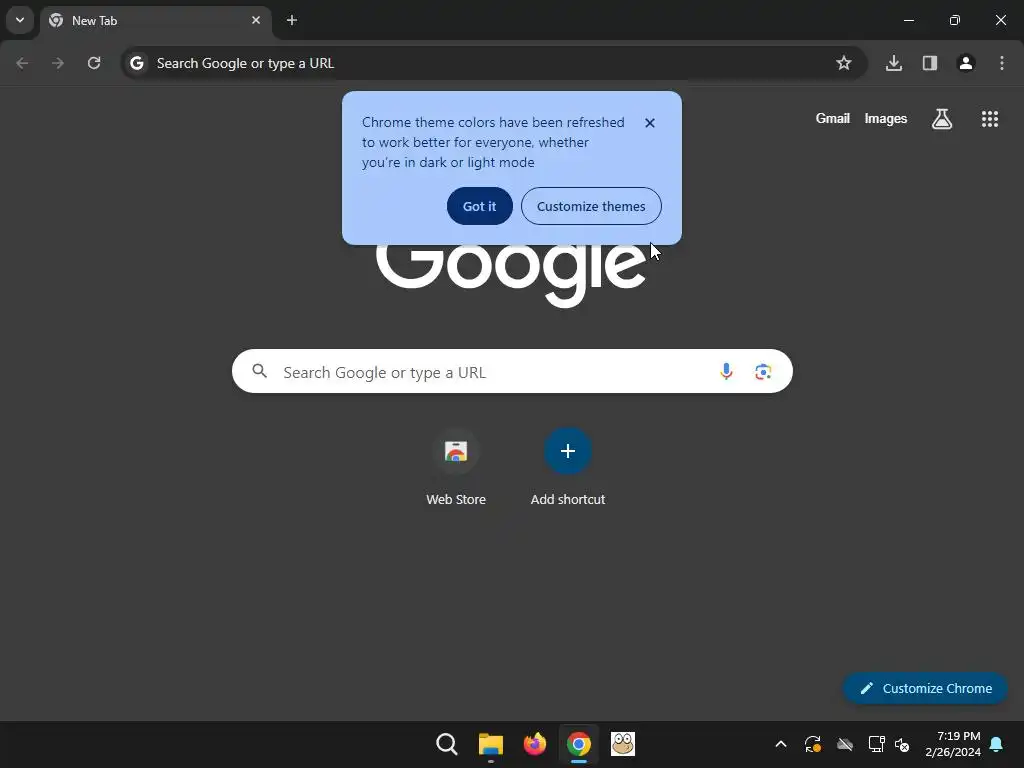Screen dimensions: 1024x768
Task: Open Search Labs flask icon
Action: (x=942, y=119)
